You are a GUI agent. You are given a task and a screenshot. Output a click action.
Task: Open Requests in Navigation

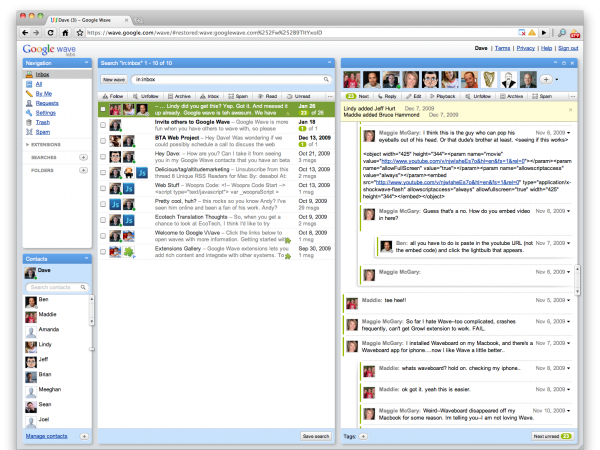click(47, 103)
